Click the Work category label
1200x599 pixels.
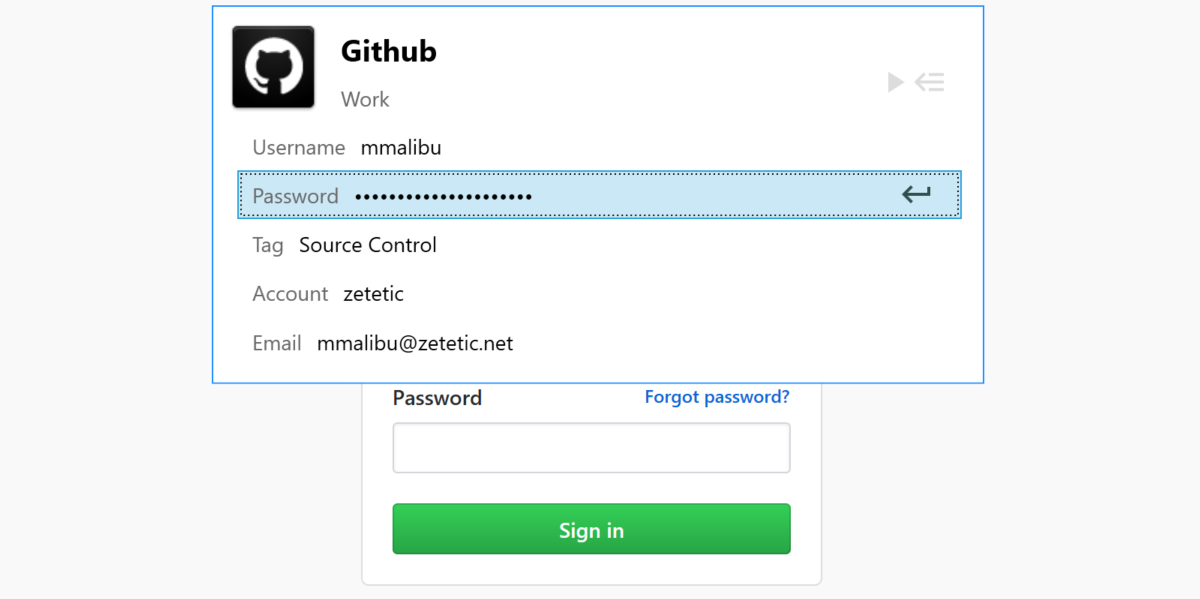[365, 99]
